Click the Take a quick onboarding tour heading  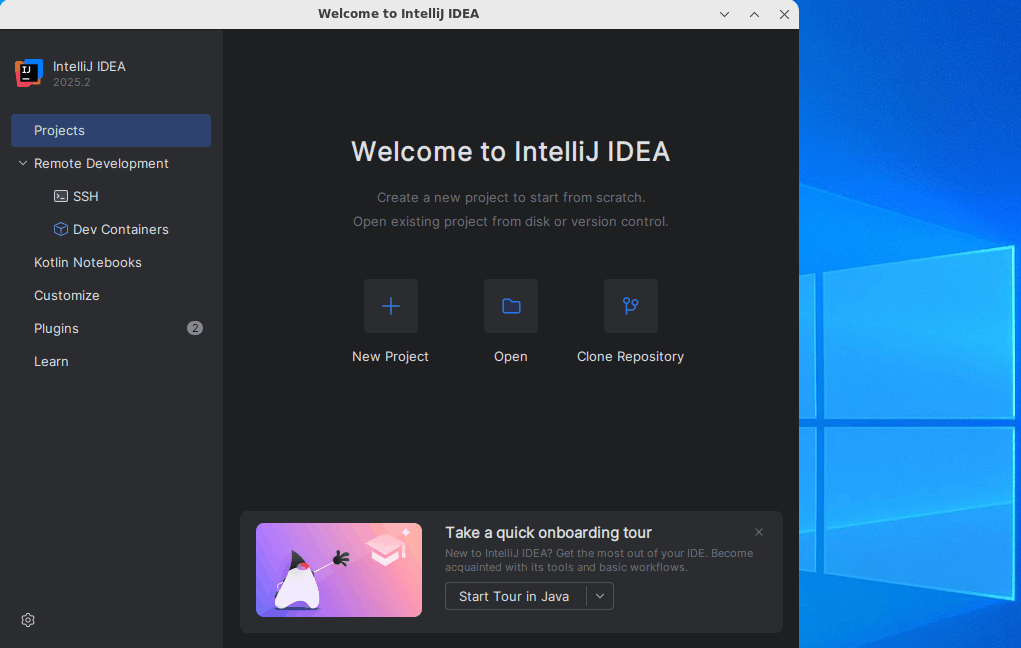pyautogui.click(x=548, y=533)
